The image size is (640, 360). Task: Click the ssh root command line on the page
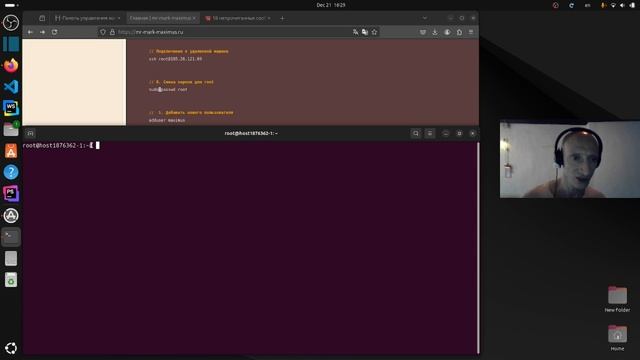pos(175,59)
